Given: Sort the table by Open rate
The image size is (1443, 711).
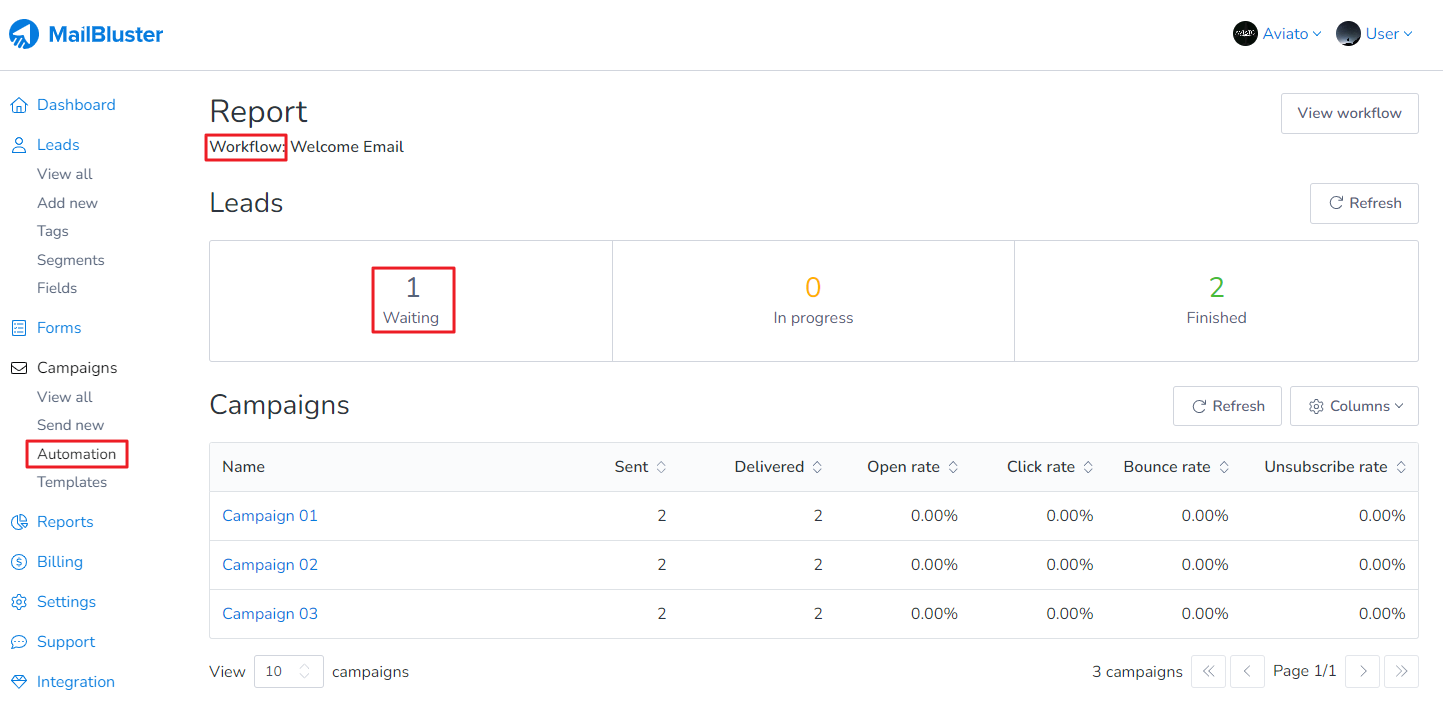Looking at the screenshot, I should (x=954, y=466).
